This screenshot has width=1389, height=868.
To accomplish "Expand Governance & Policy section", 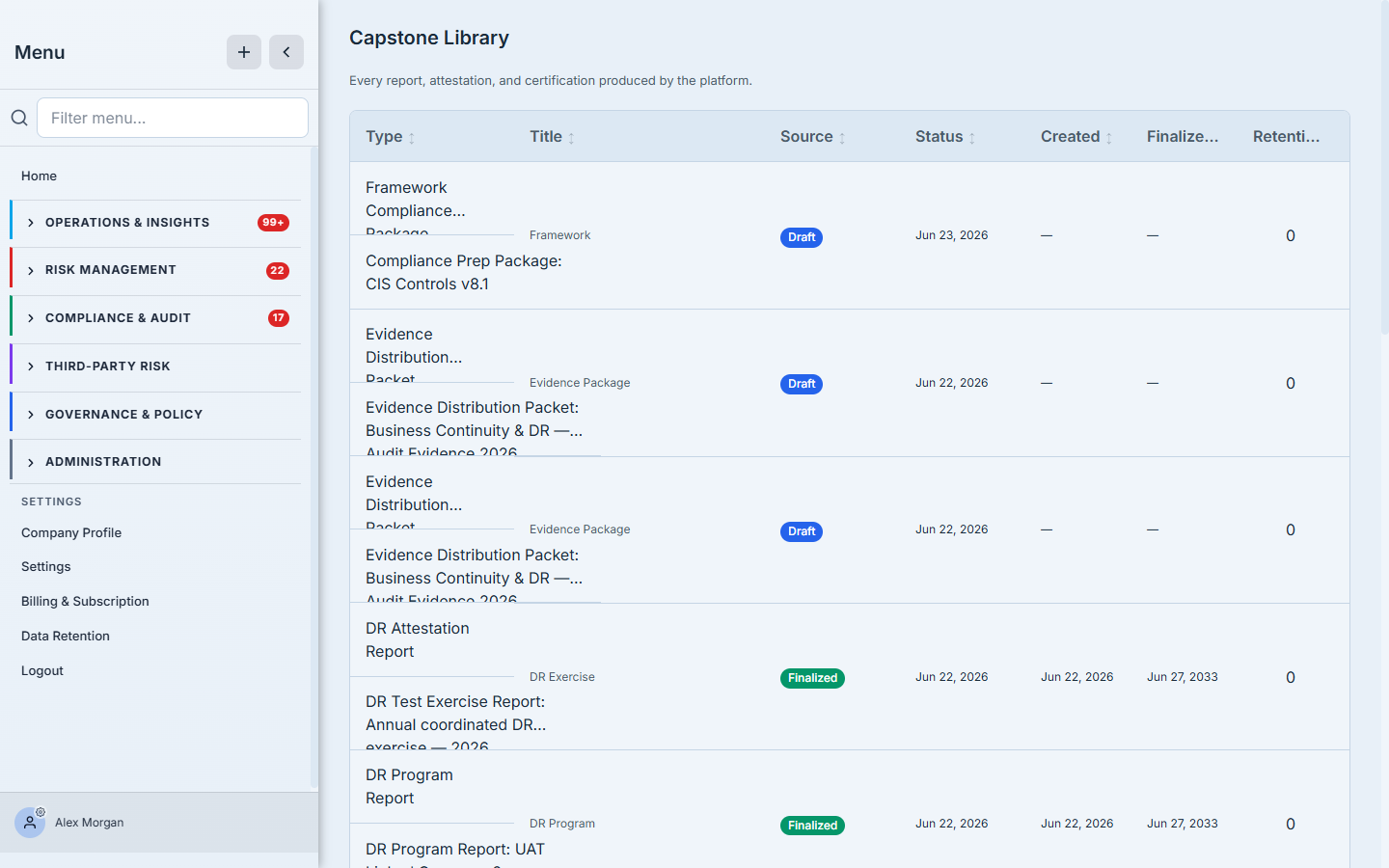I will pyautogui.click(x=155, y=415).
